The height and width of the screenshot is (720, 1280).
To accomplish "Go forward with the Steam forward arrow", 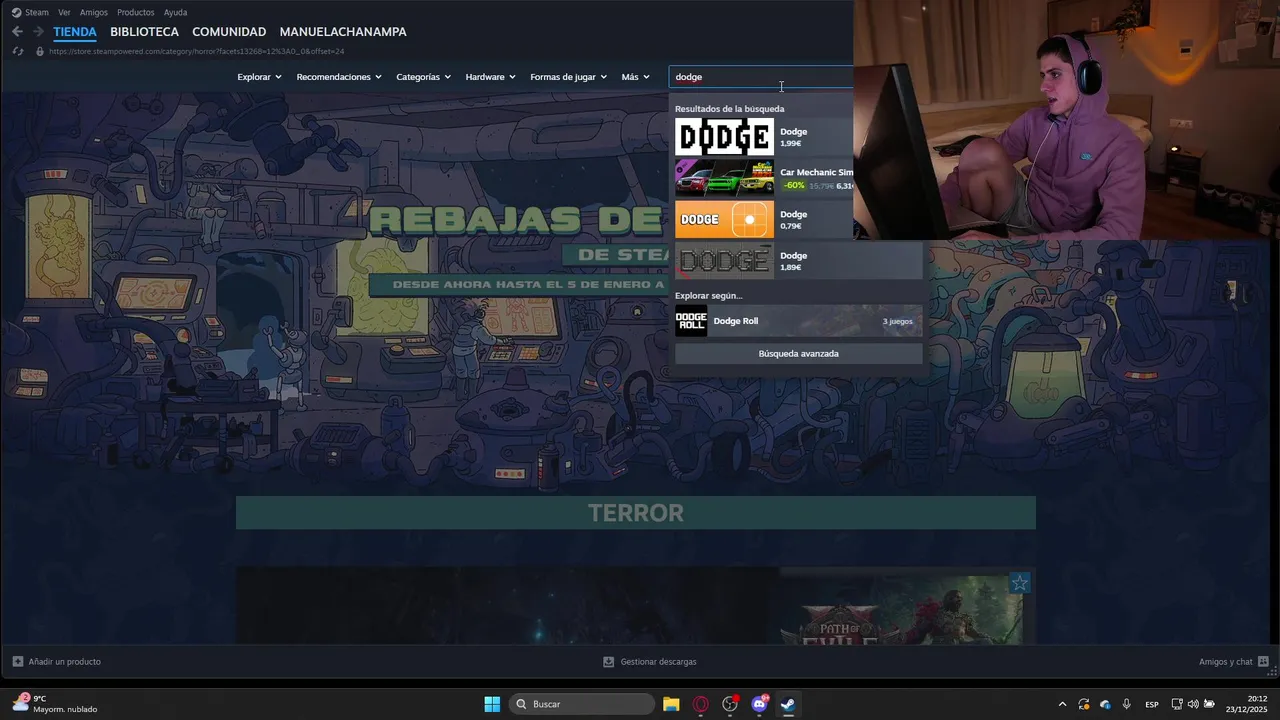I will (38, 32).
